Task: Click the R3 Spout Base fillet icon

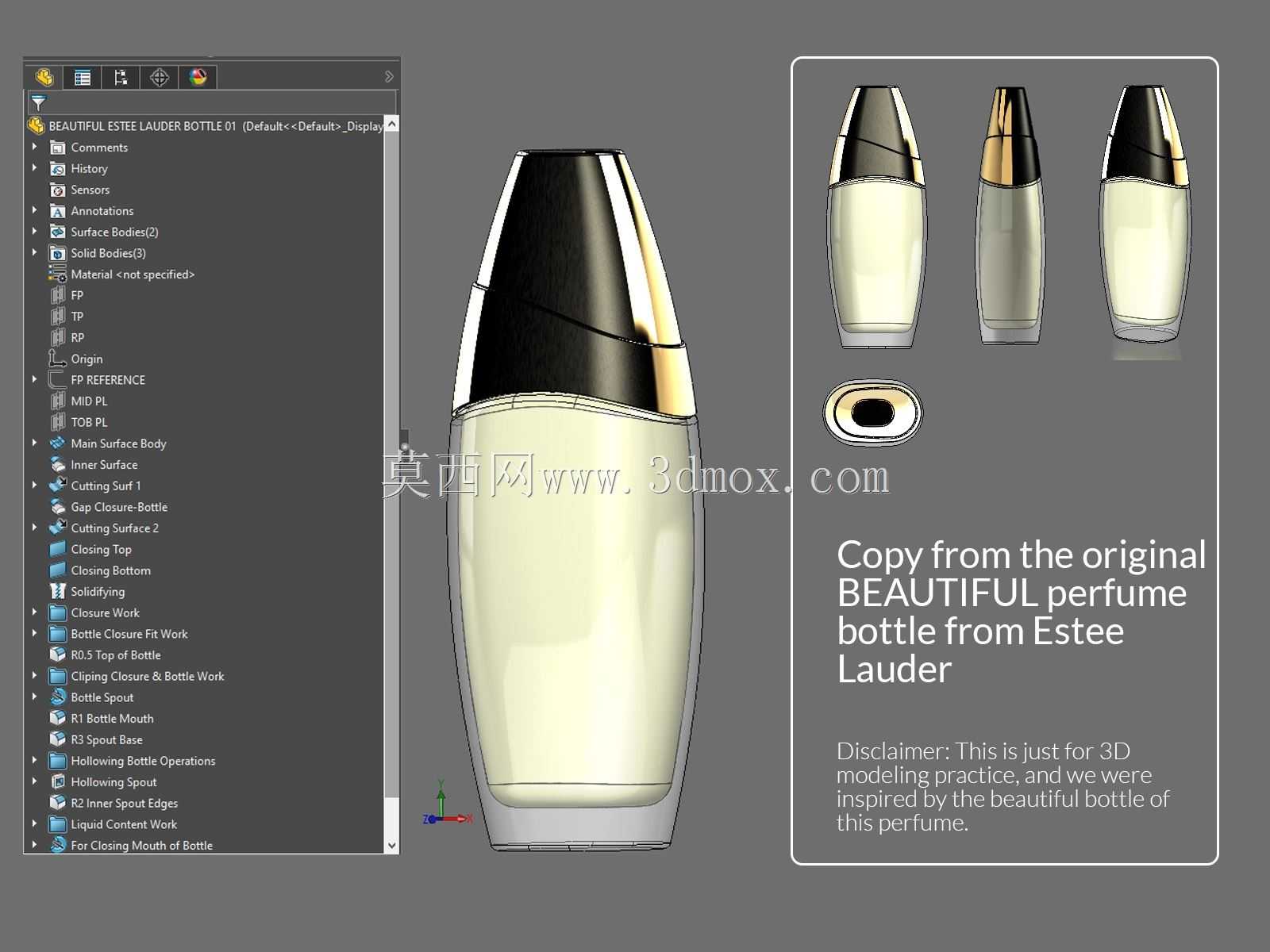Action: click(57, 739)
